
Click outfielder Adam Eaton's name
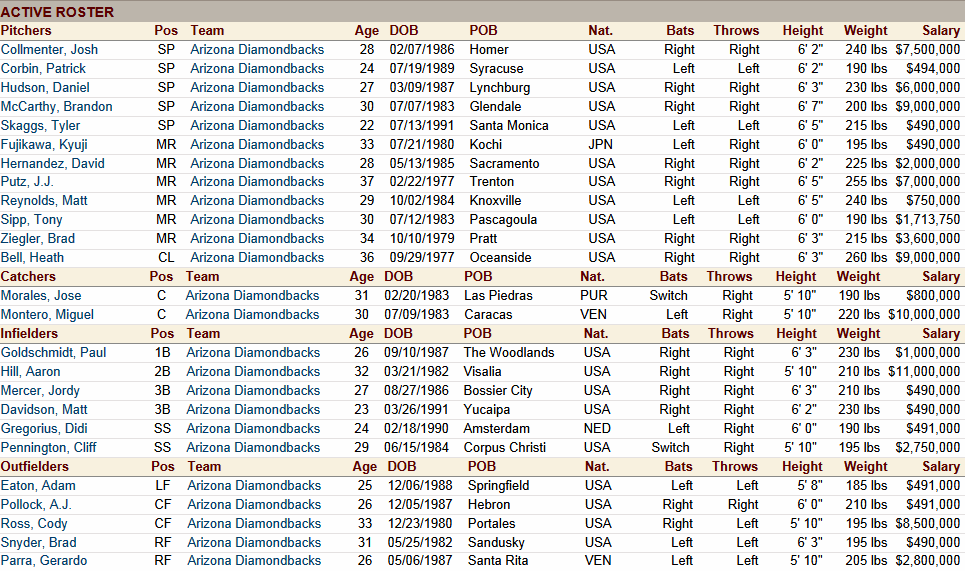click(x=38, y=485)
